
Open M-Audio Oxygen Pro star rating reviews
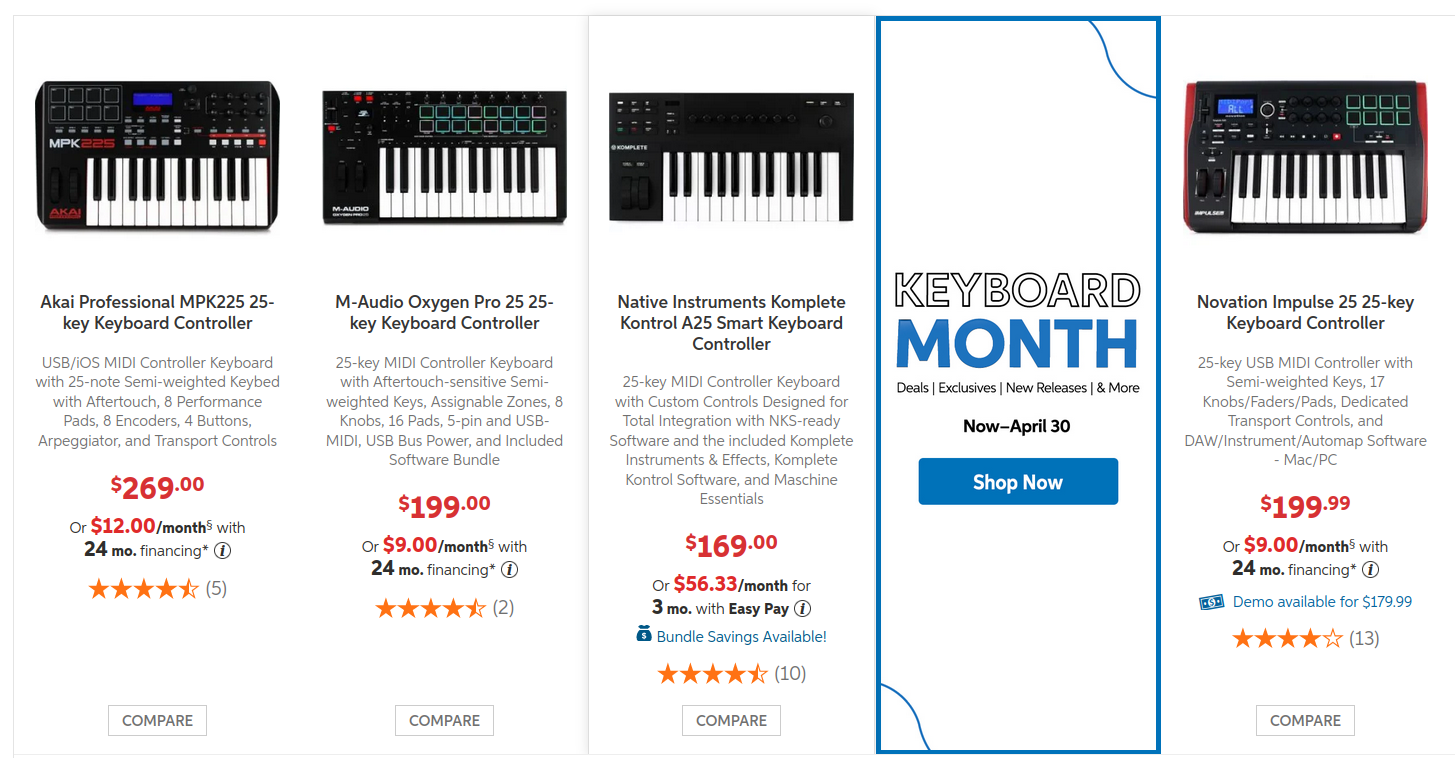coord(444,608)
